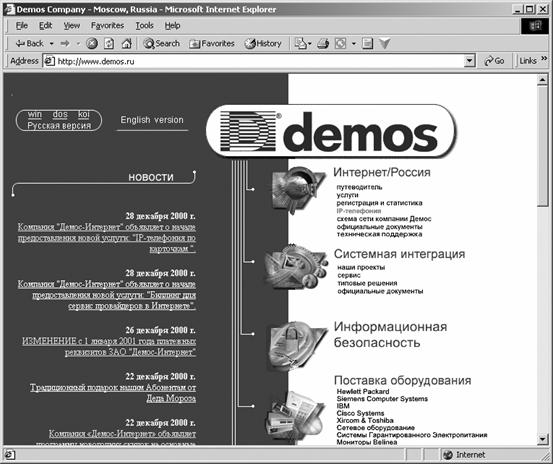Click the наши проекты link
Image resolution: width=553 pixels, height=464 pixels.
point(361,267)
